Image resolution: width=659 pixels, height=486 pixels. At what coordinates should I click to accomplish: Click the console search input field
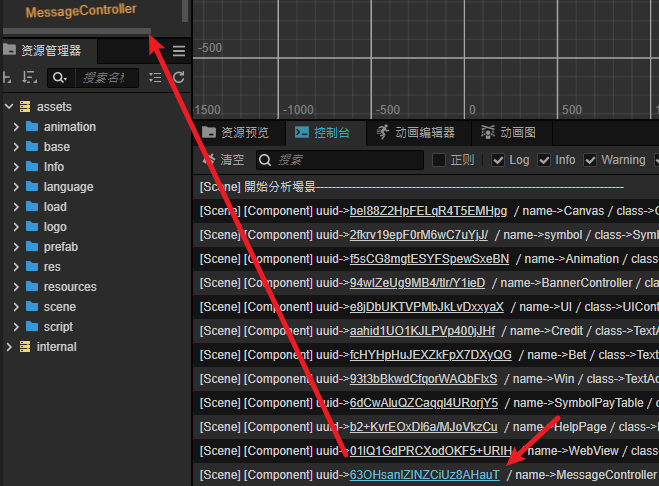tap(340, 160)
